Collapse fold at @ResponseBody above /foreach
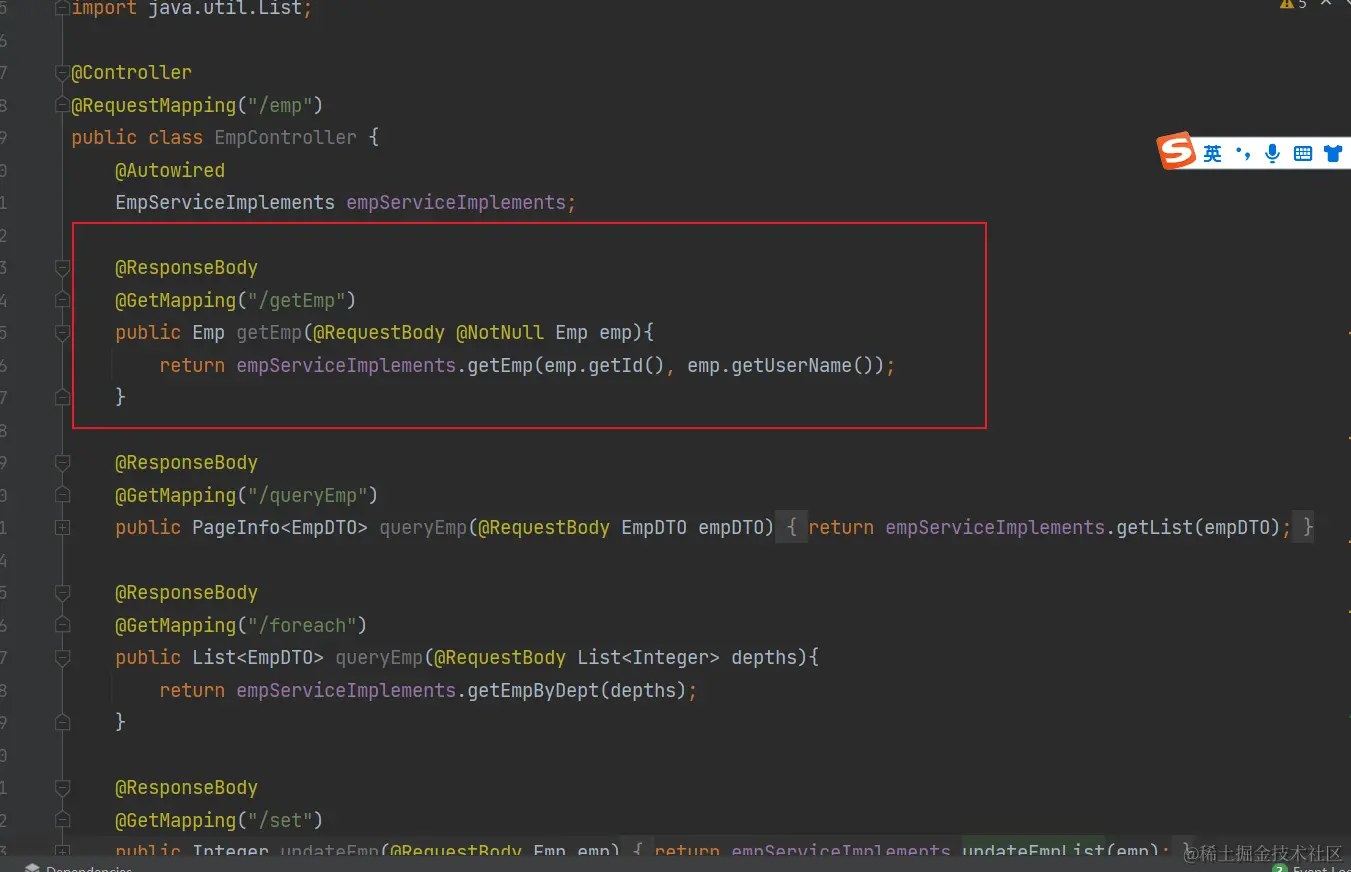Screen dimensions: 1351x872 pyautogui.click(x=62, y=593)
